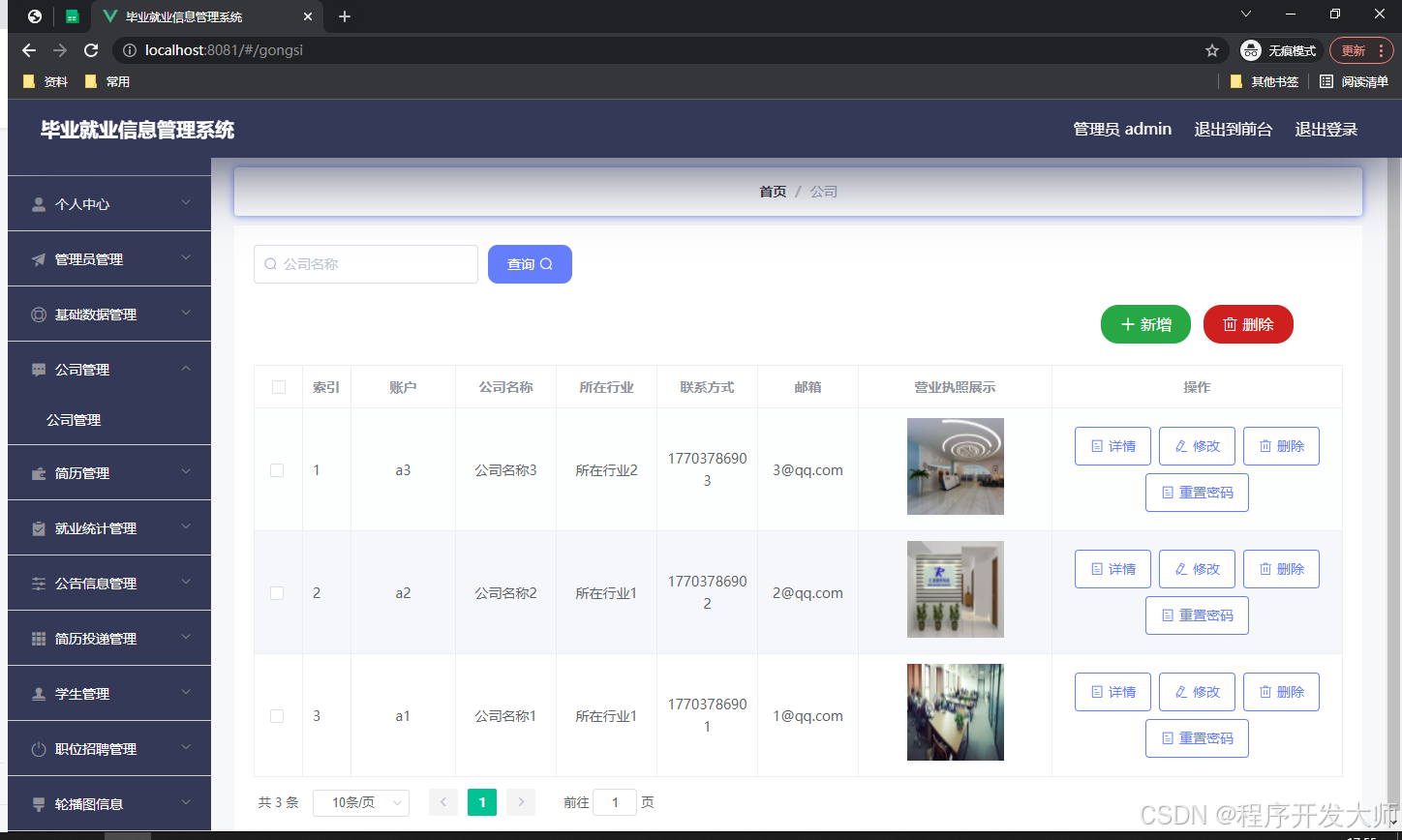The image size is (1402, 840).
Task: Go to 首页 in the breadcrumb
Action: pyautogui.click(x=773, y=192)
